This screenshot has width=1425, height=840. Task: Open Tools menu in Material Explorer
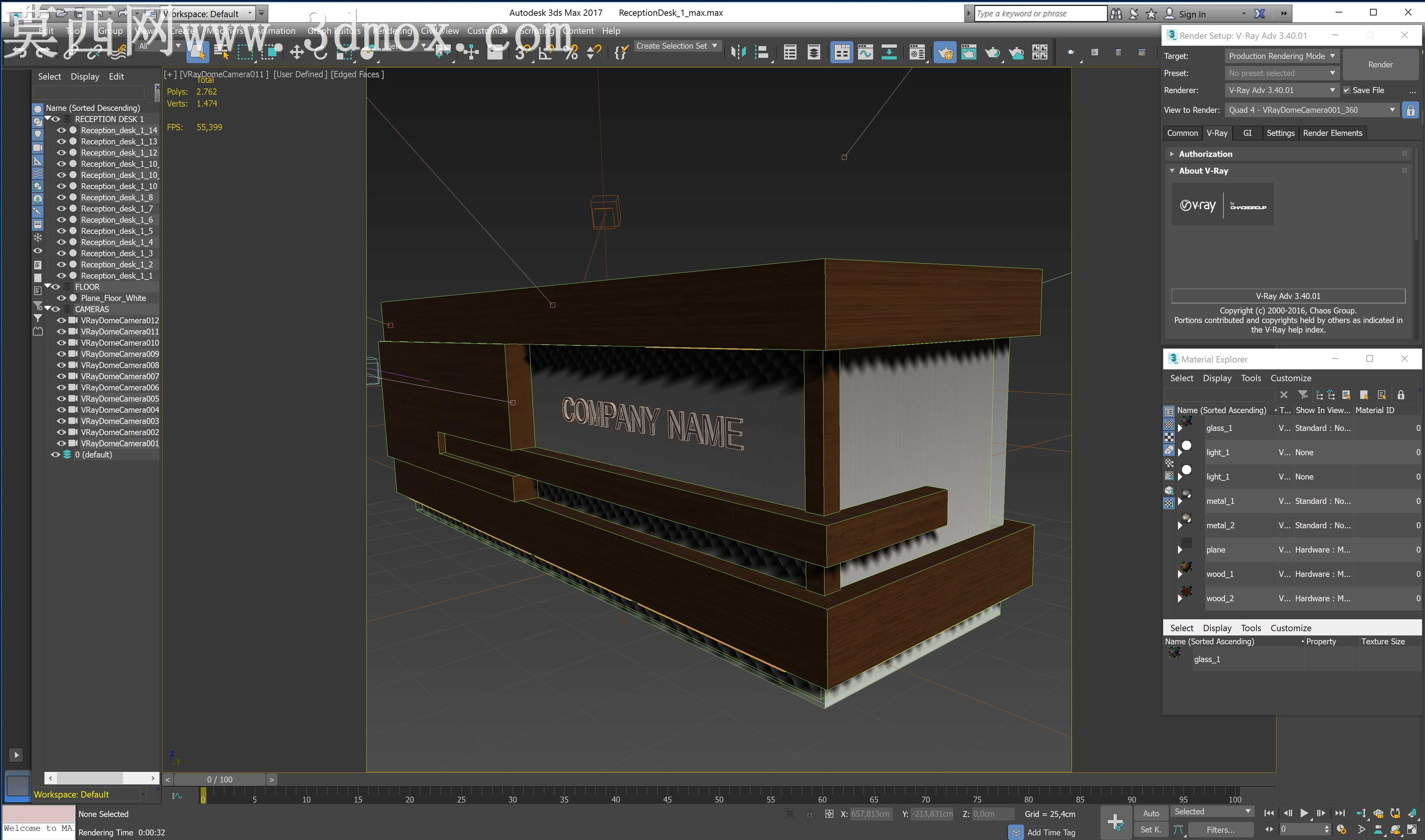click(x=1251, y=378)
